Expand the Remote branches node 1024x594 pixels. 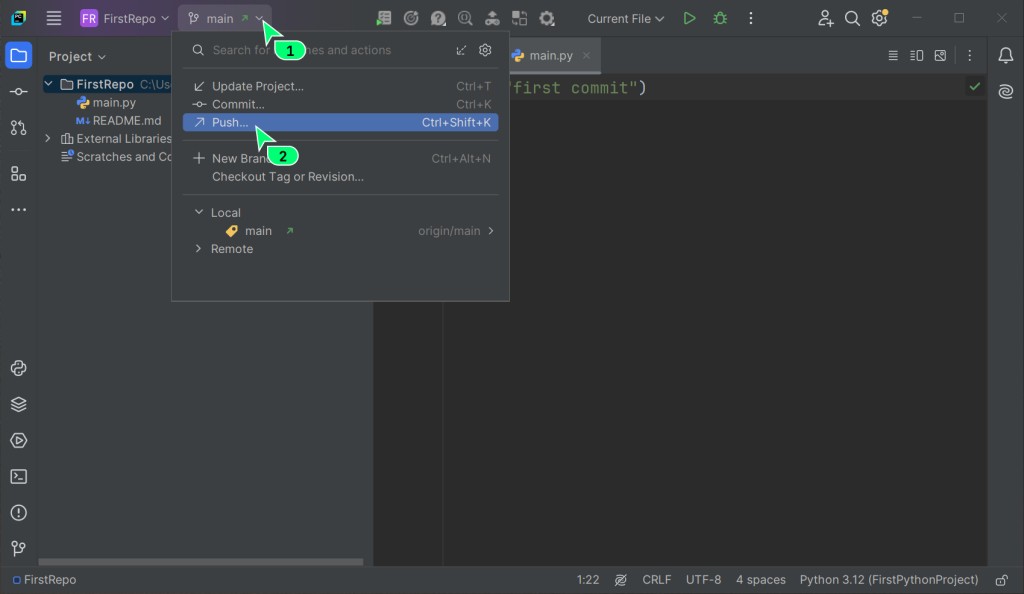pos(199,249)
